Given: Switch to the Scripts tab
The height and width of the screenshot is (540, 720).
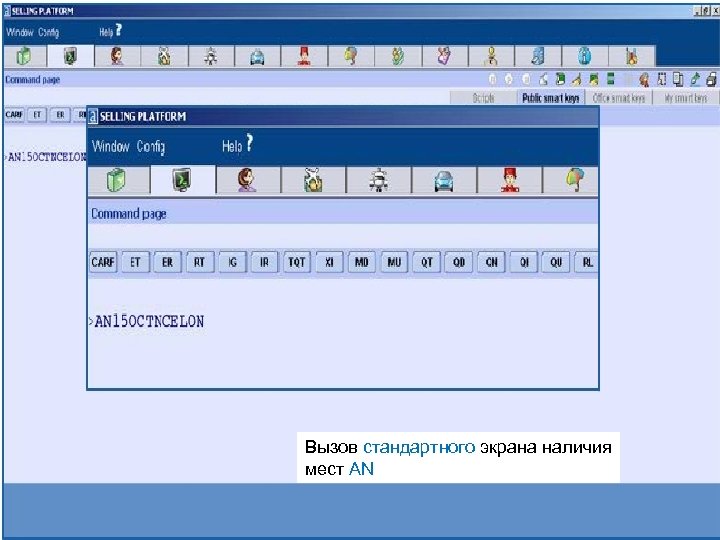Looking at the screenshot, I should tap(483, 98).
